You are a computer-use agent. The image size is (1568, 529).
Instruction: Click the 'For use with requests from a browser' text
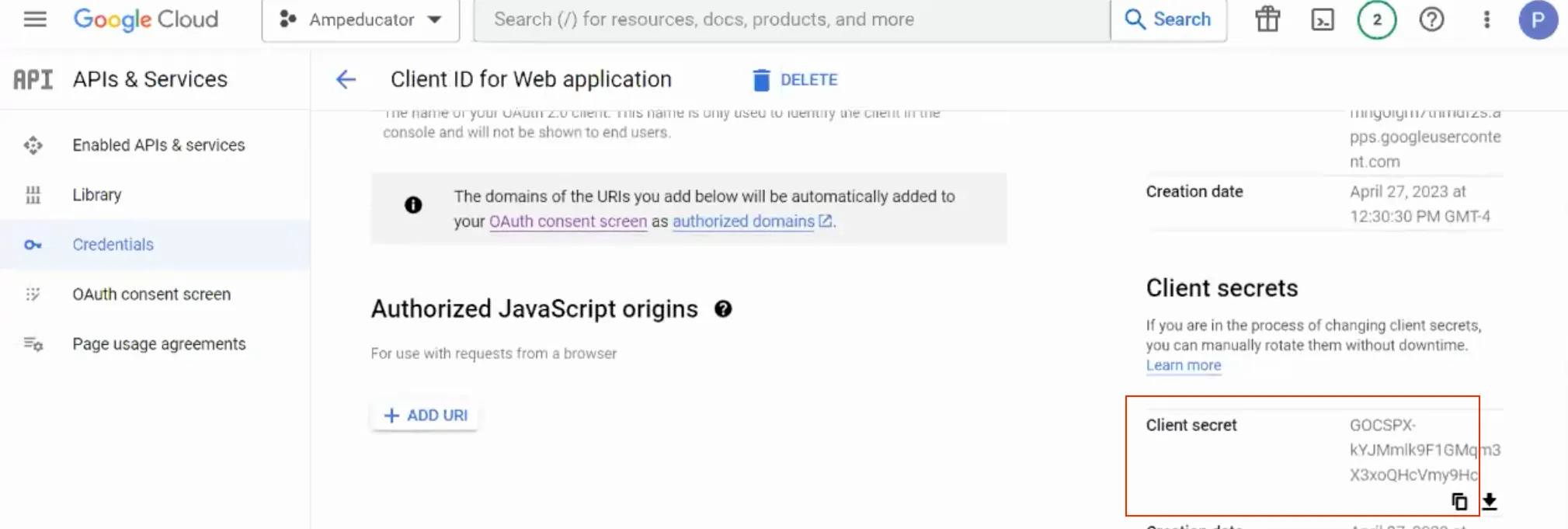(x=494, y=353)
